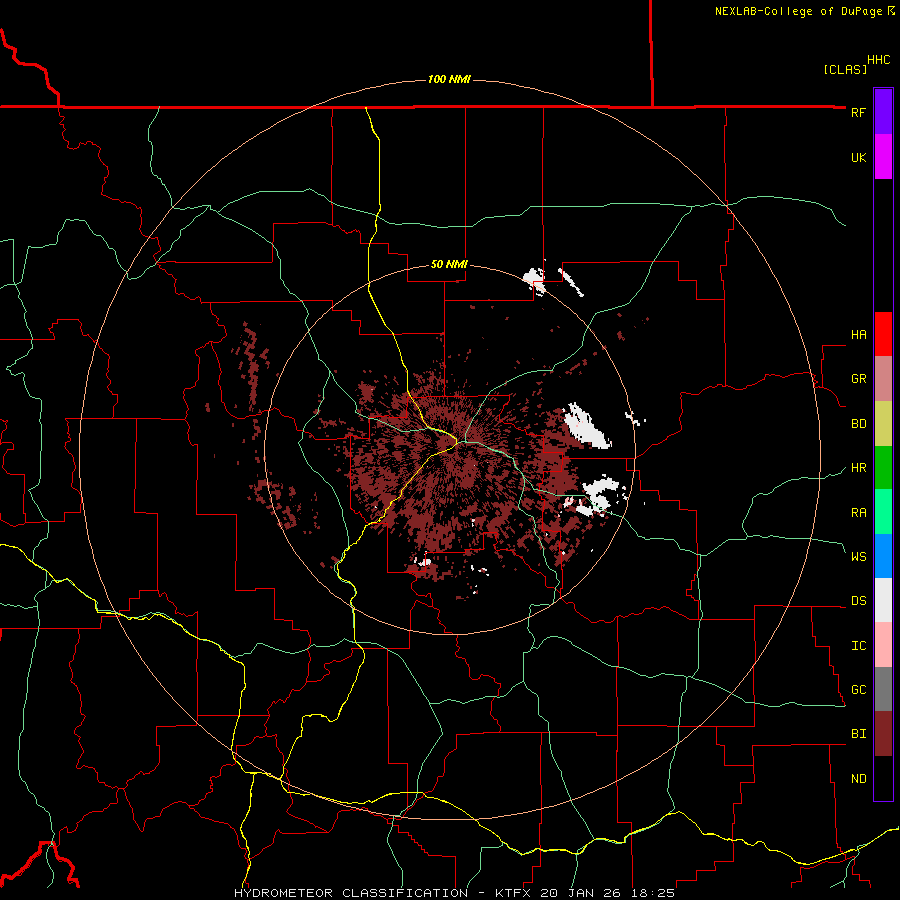Click the 'HA' legend label
900x900 pixels.
coord(858,335)
